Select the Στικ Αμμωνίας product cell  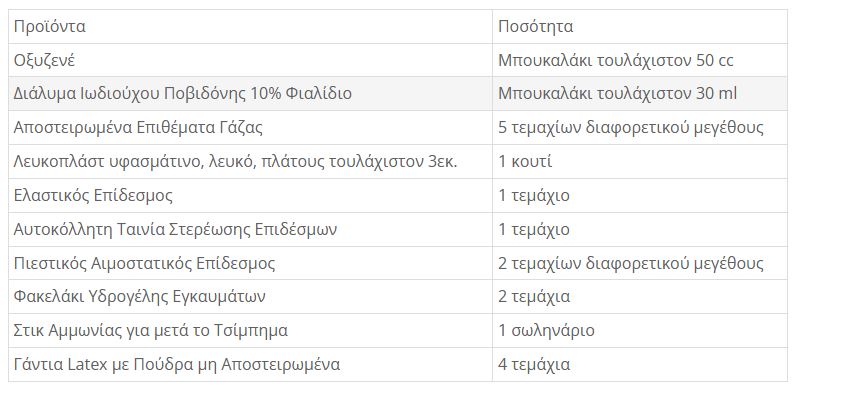click(250, 330)
